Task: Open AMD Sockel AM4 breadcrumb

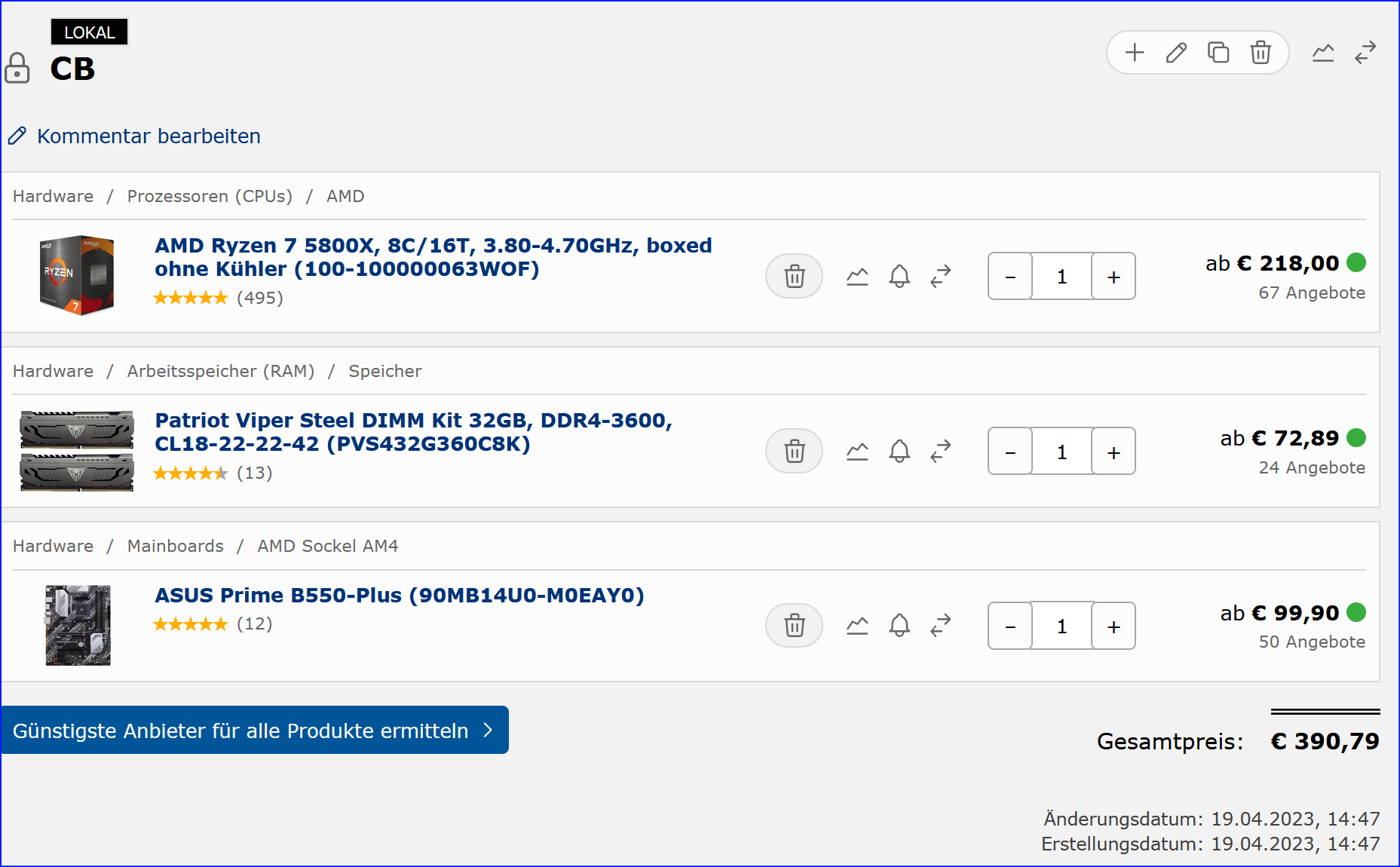Action: (x=327, y=546)
